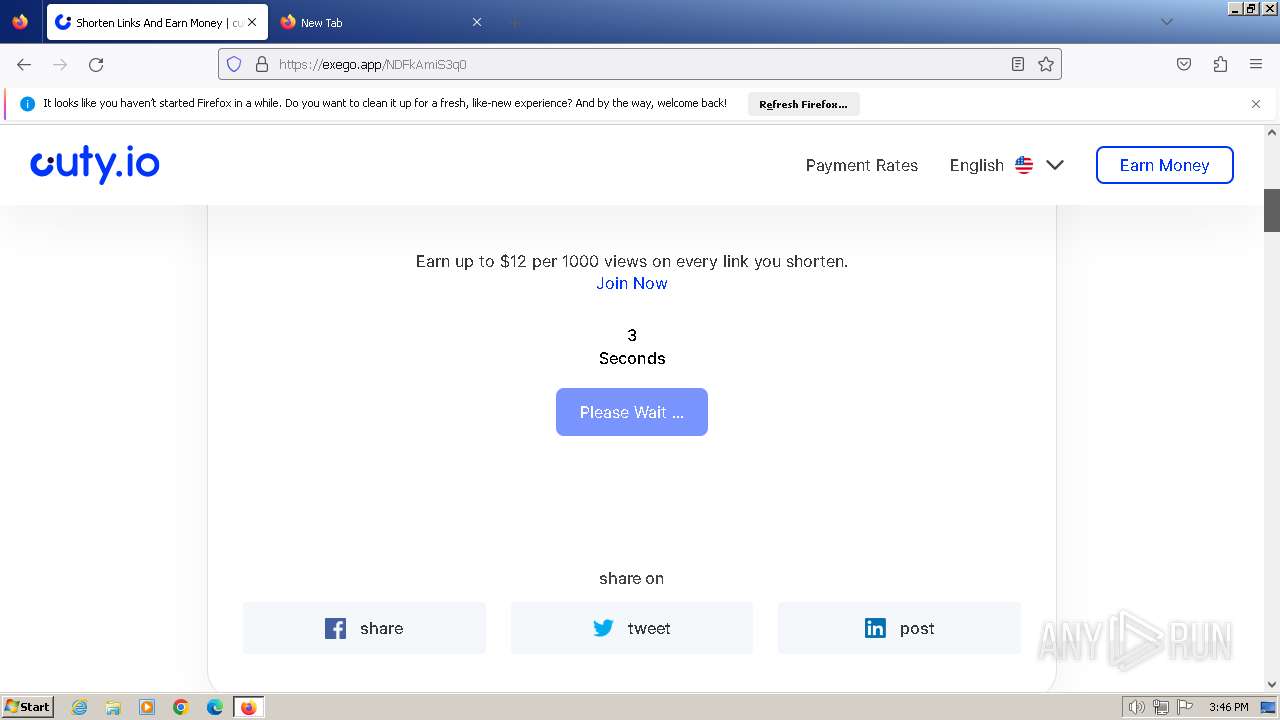The width and height of the screenshot is (1280, 720).
Task: Follow the Join Now link
Action: tap(632, 283)
